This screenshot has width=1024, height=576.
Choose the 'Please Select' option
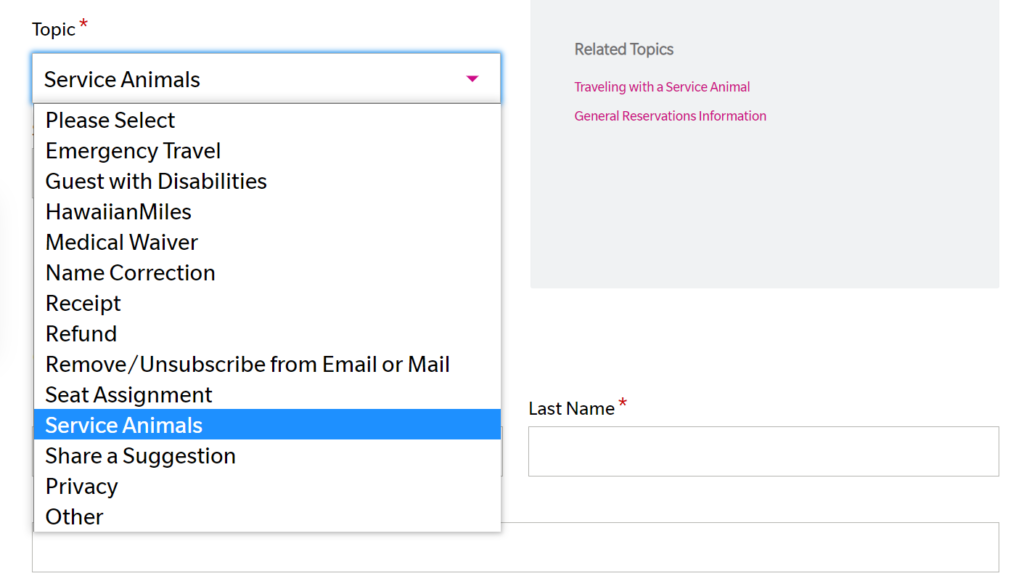tap(267, 120)
